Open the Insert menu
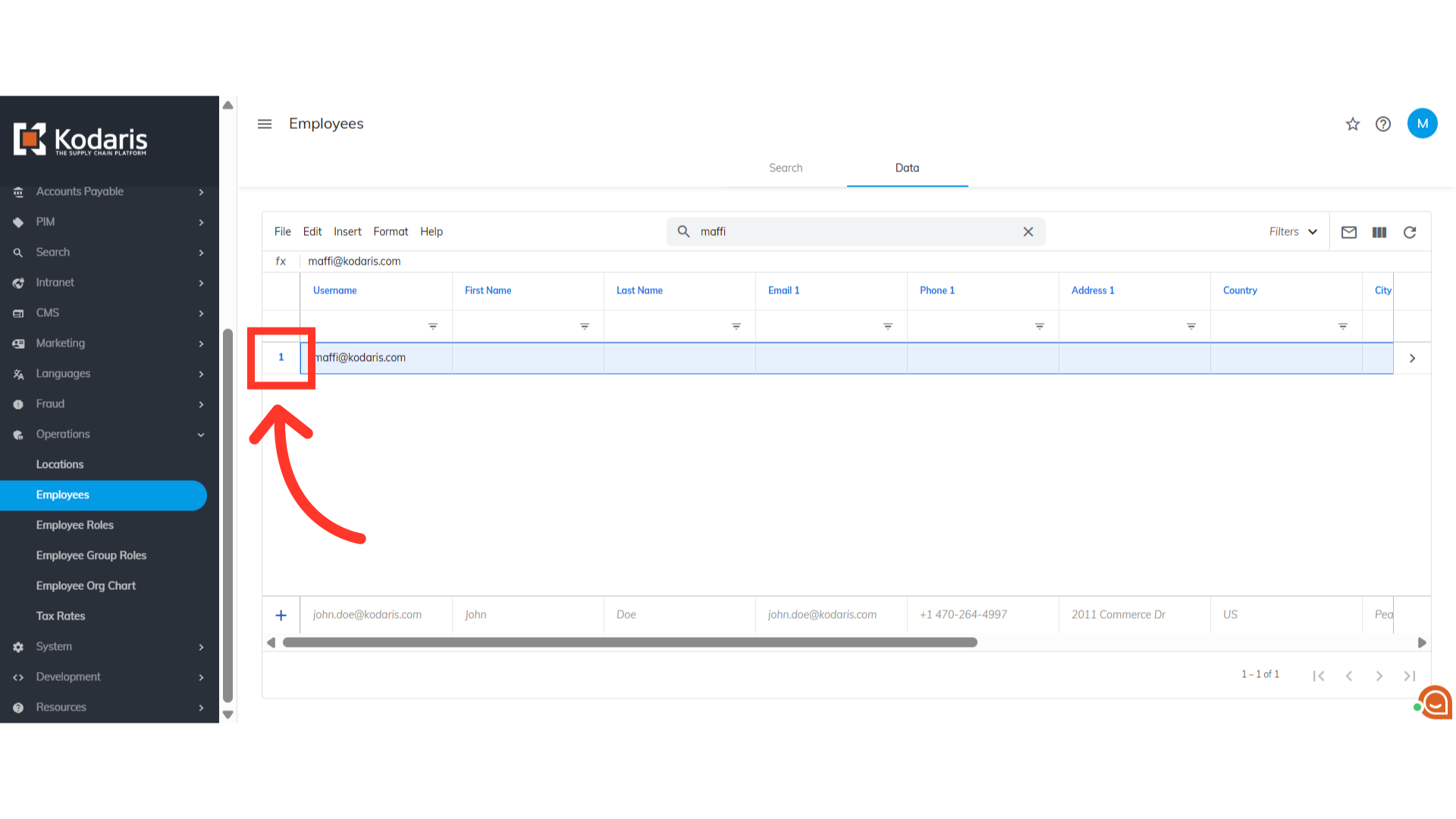The image size is (1456, 819). (347, 231)
